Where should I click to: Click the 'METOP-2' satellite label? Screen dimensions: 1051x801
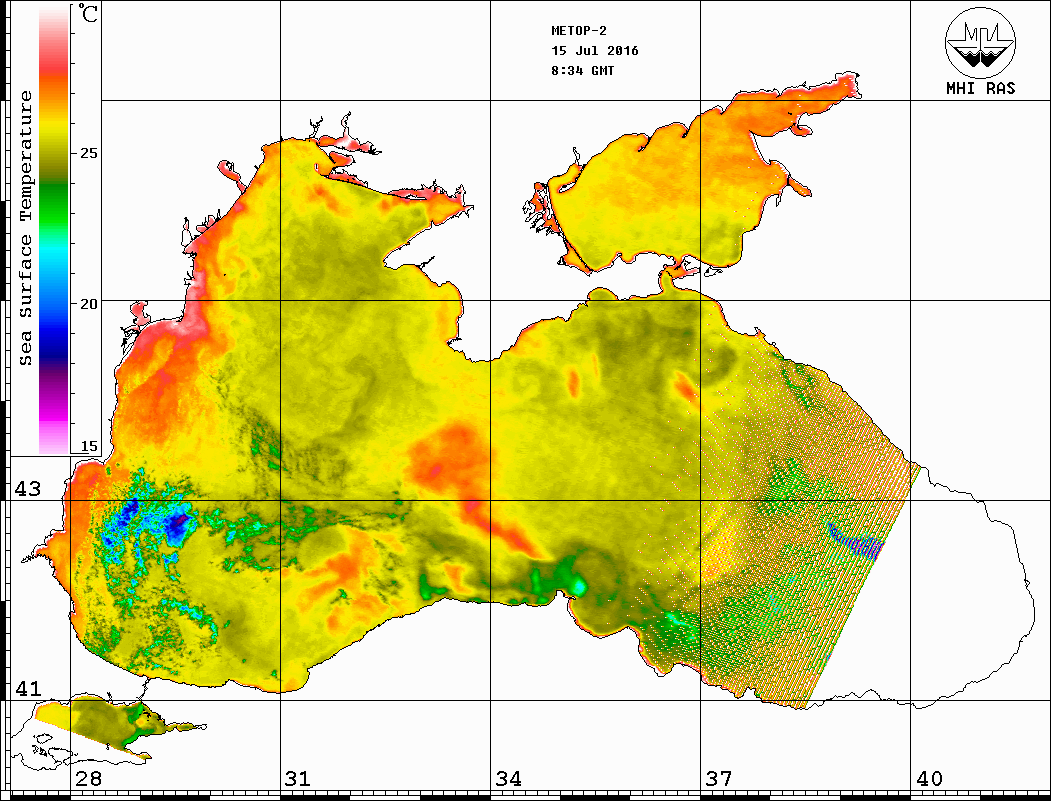[x=579, y=31]
